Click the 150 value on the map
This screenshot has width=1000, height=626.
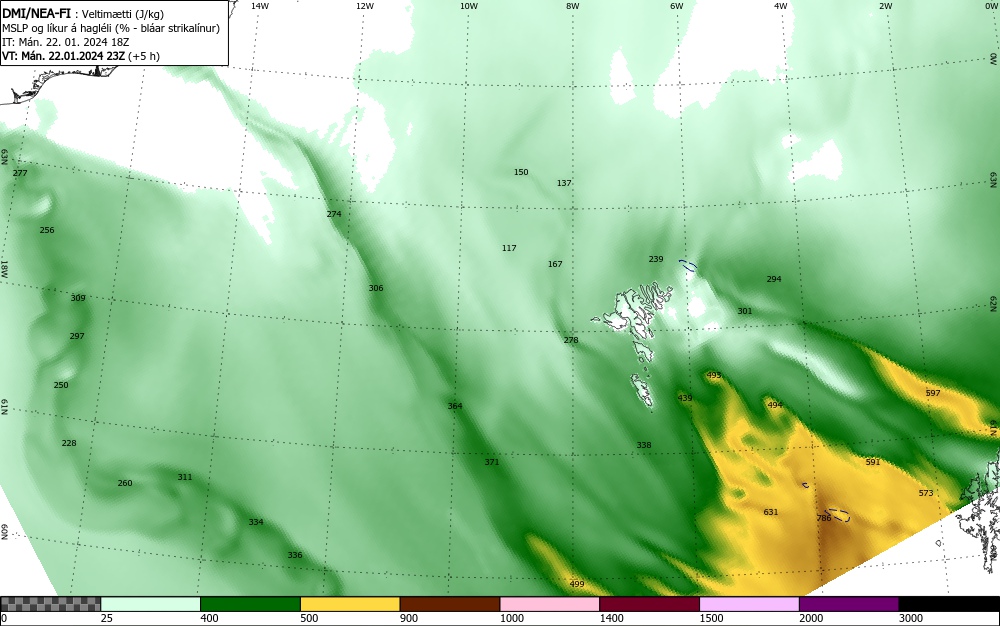521,172
